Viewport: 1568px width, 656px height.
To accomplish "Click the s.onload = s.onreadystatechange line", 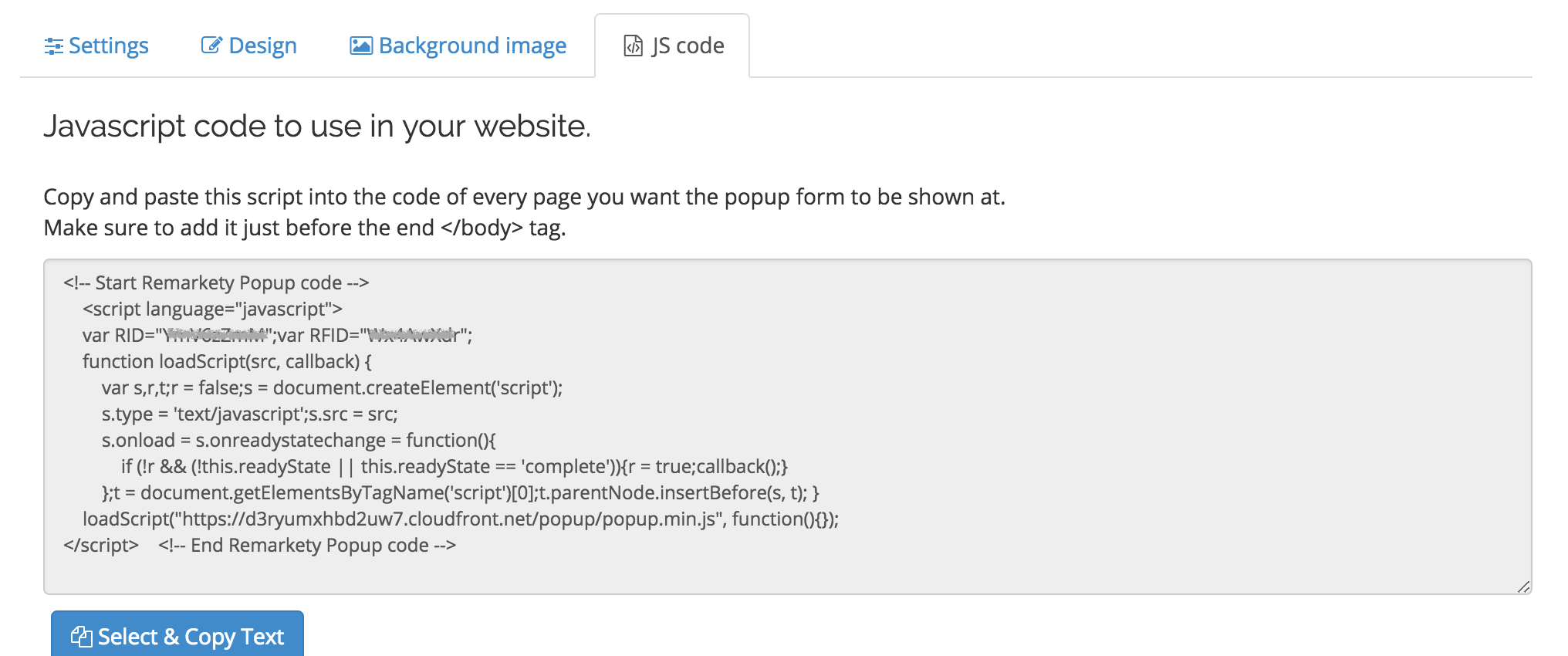I will pos(299,441).
